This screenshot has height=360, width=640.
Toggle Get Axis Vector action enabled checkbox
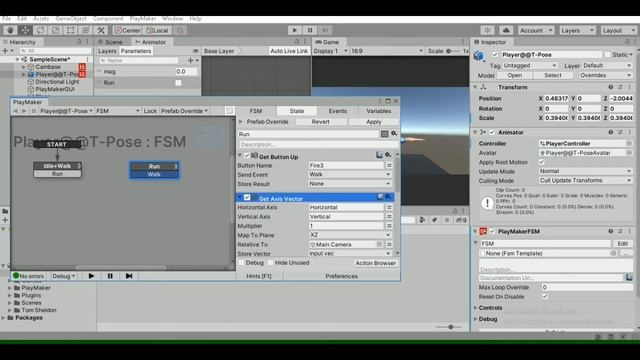coord(247,198)
